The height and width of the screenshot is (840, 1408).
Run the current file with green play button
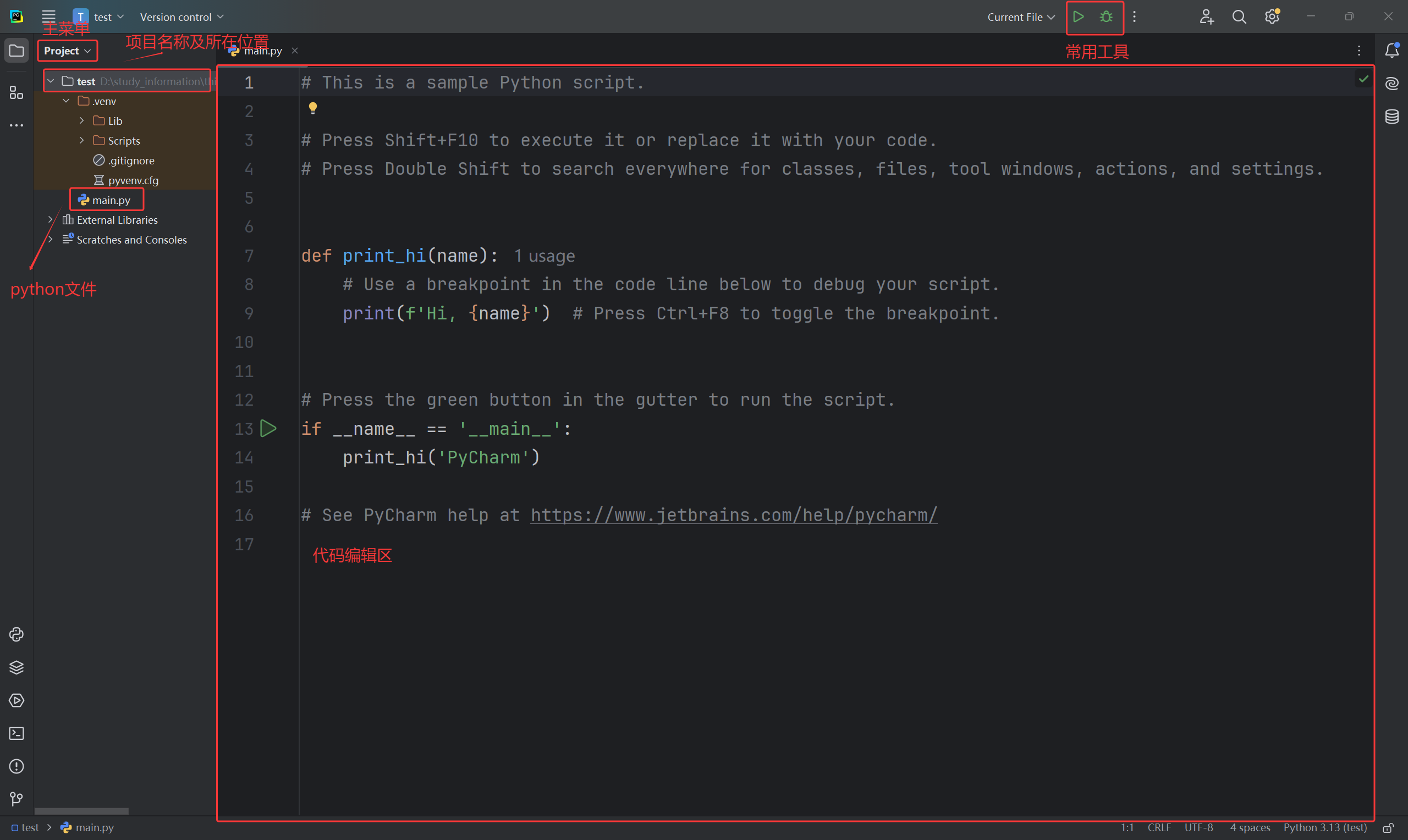click(1078, 17)
